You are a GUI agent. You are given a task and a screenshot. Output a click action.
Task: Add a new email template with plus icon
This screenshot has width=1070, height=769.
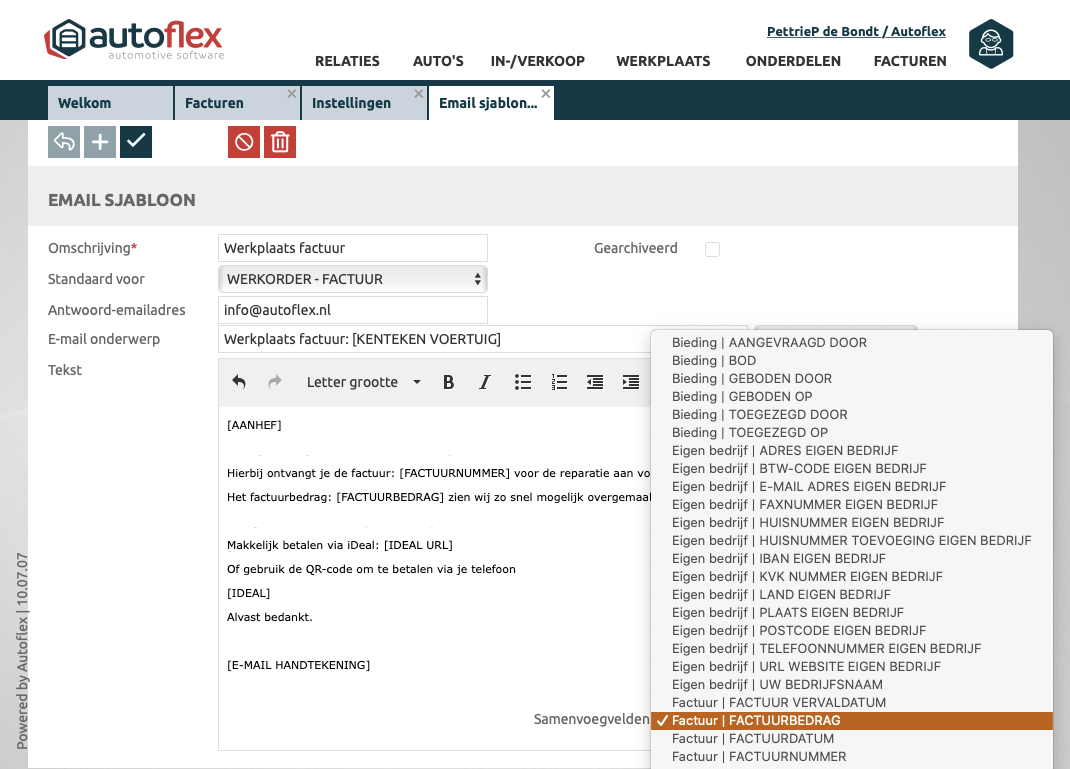(x=100, y=142)
